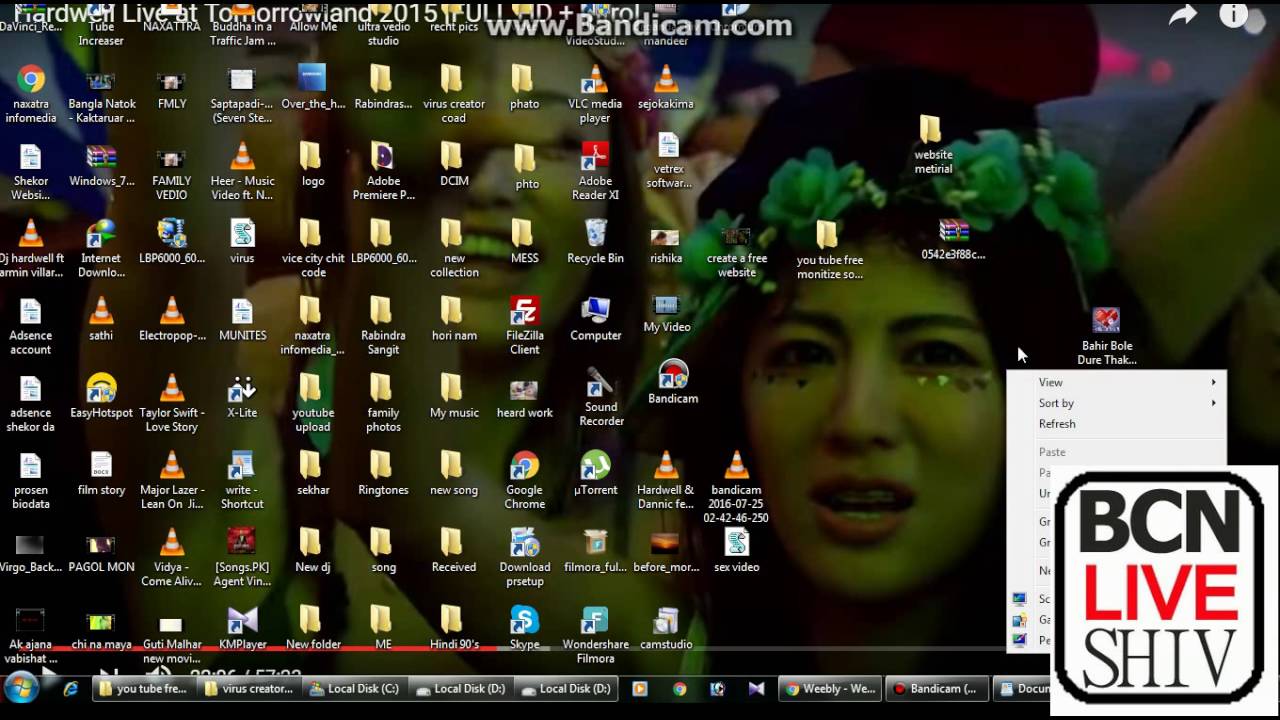
Task: Open the Computer desktop icon
Action: (x=595, y=318)
